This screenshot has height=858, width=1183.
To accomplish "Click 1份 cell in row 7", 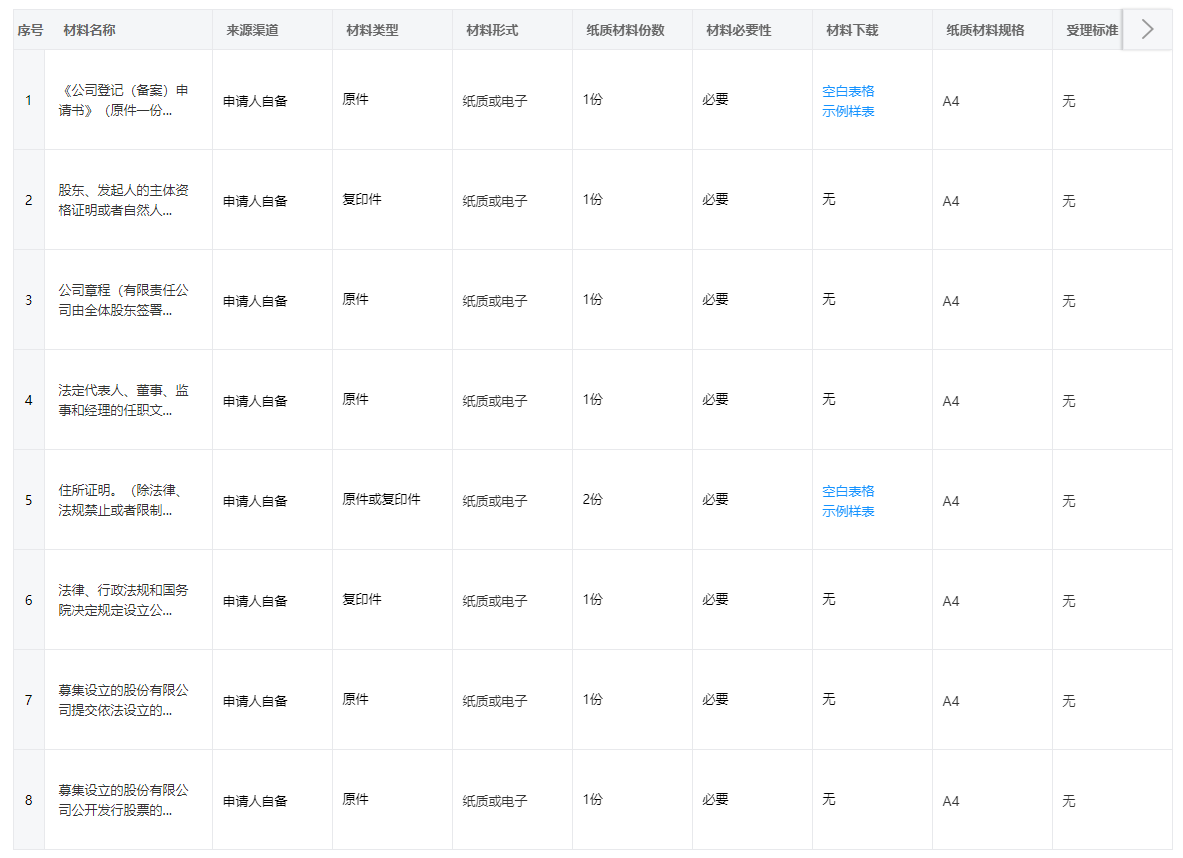I will pyautogui.click(x=592, y=700).
